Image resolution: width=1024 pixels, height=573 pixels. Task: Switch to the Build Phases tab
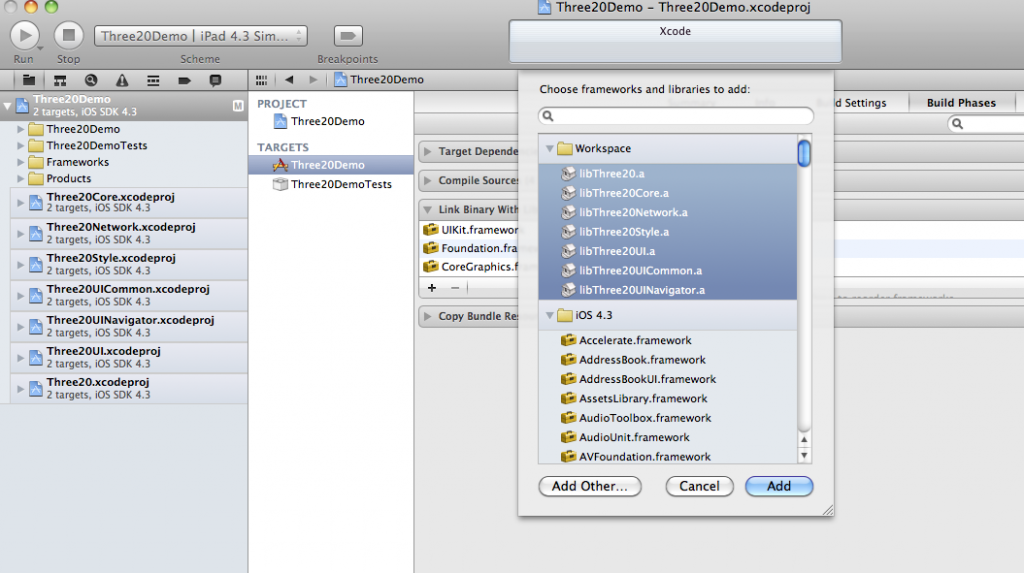point(961,103)
